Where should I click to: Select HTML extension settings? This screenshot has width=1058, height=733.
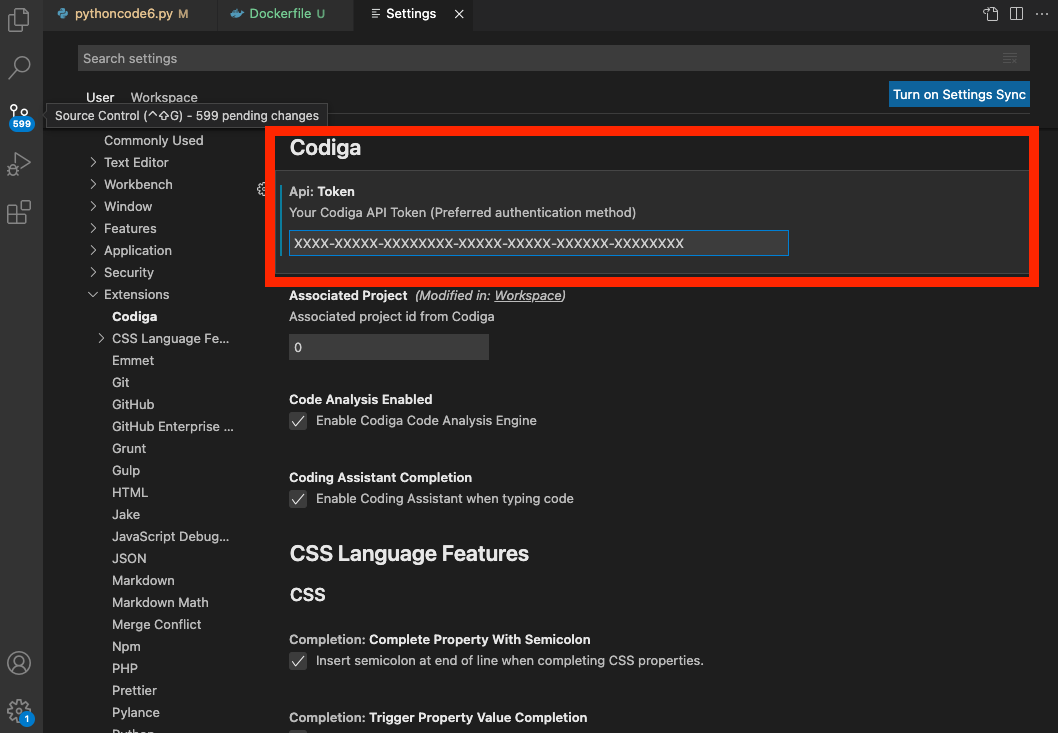pyautogui.click(x=130, y=493)
